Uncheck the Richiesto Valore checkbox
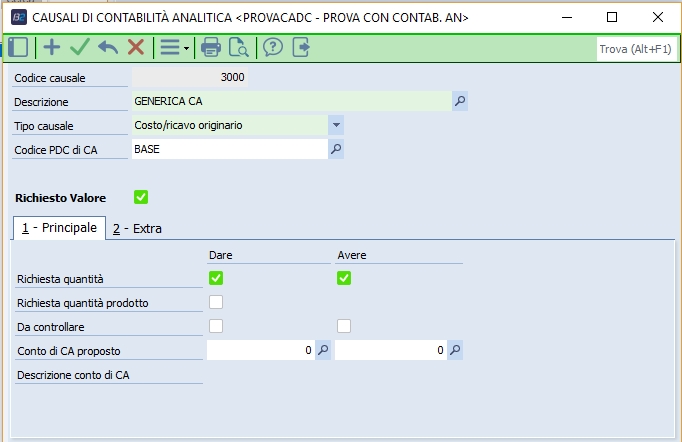682x442 pixels. pyautogui.click(x=141, y=197)
